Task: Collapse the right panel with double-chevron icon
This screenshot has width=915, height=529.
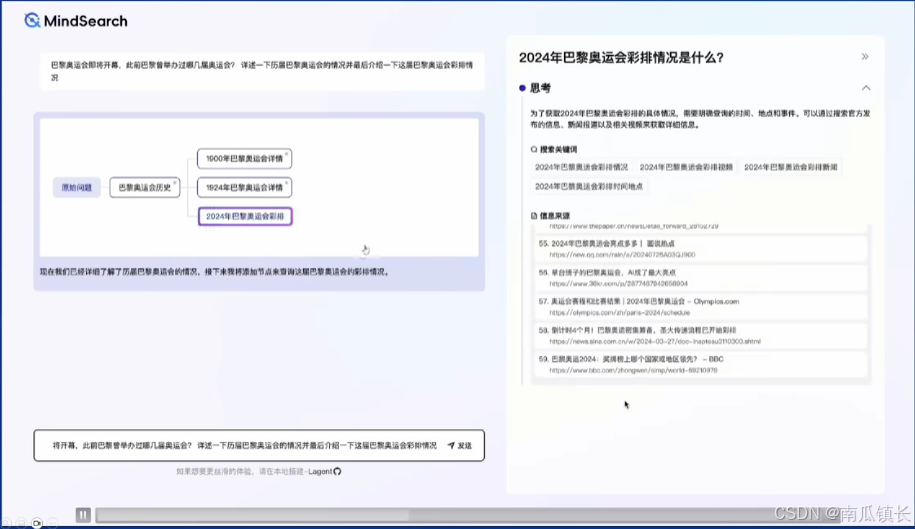Action: pos(865,57)
